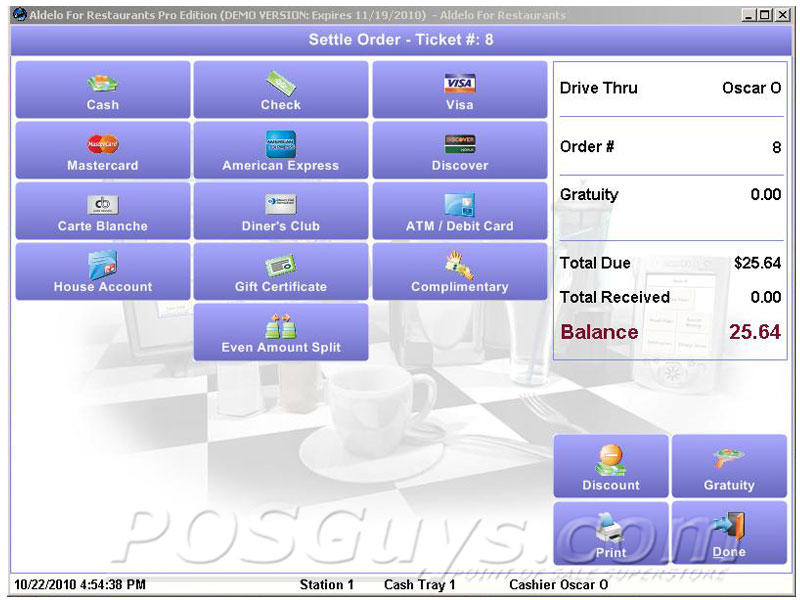The height and width of the screenshot is (600, 800).
Task: Maximize the Aldelo window
Action: click(x=765, y=15)
